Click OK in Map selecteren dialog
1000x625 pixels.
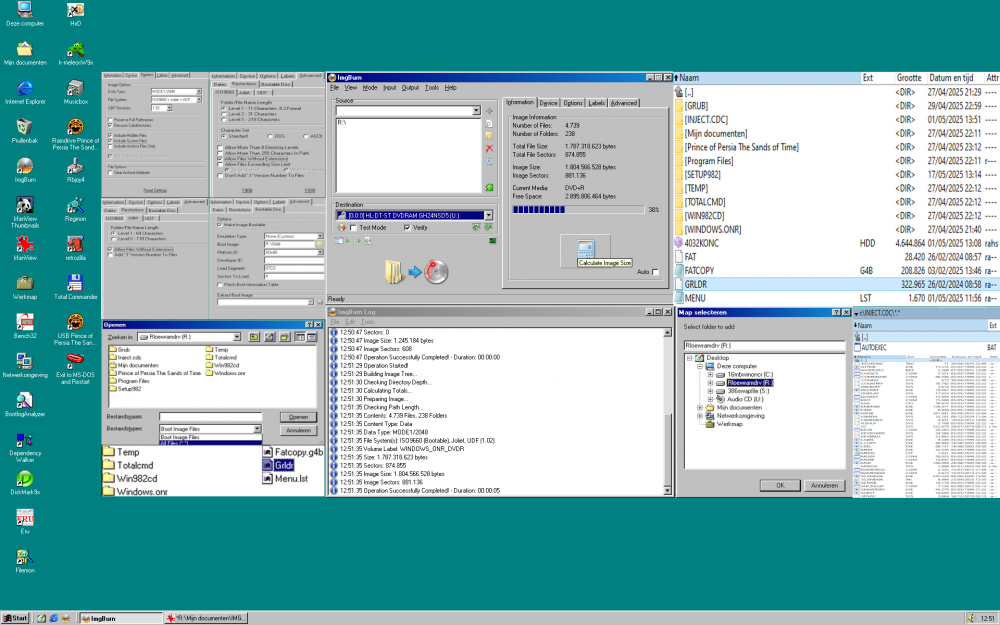tap(778, 485)
